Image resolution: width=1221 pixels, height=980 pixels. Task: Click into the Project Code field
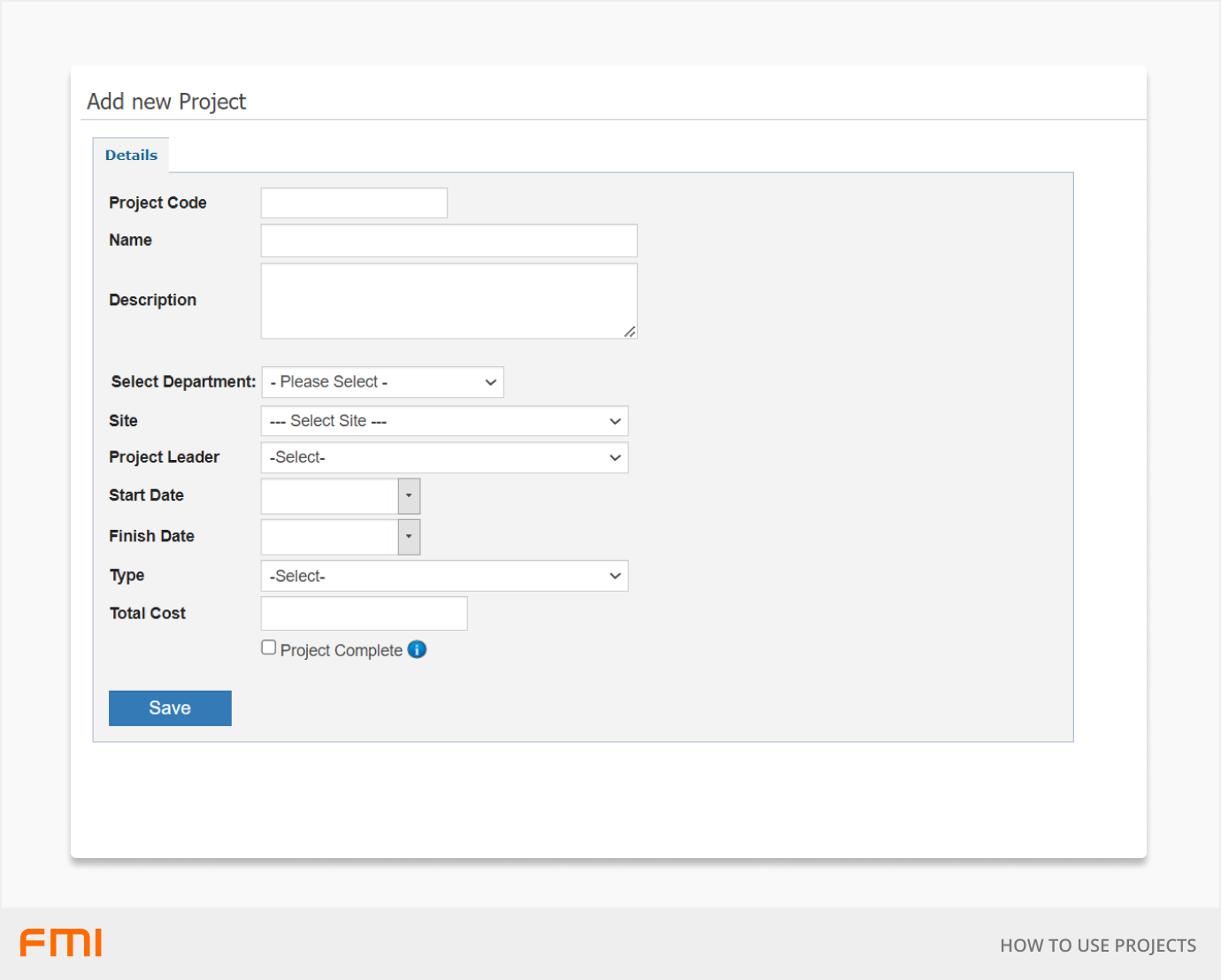(354, 203)
